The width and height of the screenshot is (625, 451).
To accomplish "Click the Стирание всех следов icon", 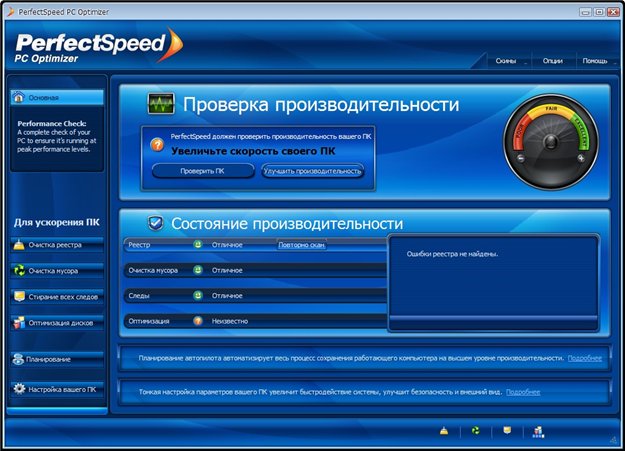I will click(x=19, y=296).
